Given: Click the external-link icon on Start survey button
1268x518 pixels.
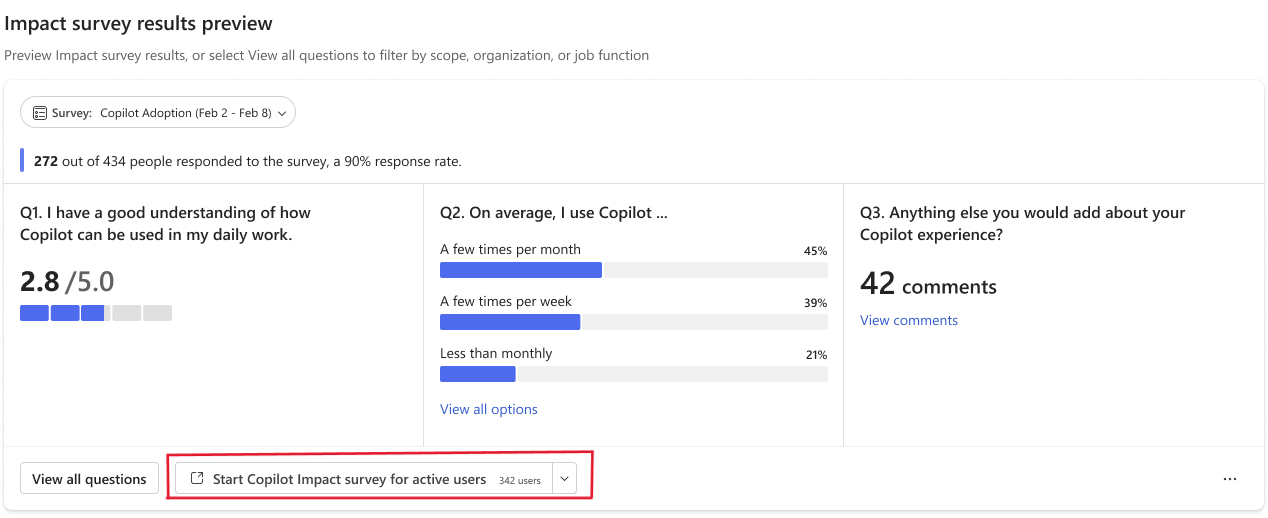Looking at the screenshot, I should coord(197,479).
